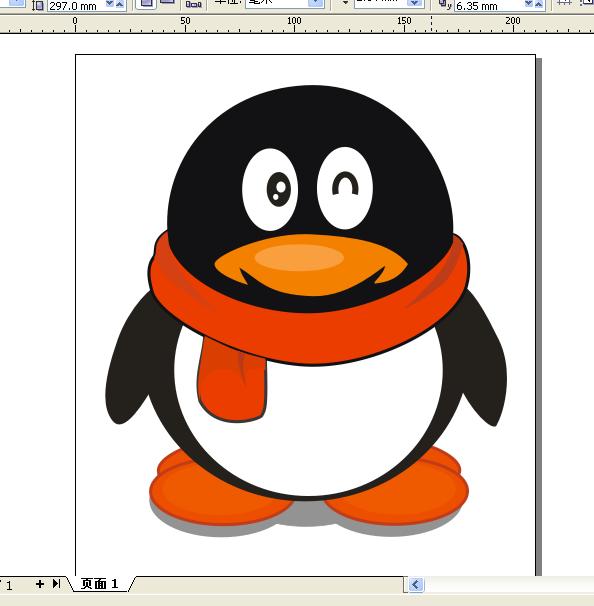Click the page height icon beside 297.0 mm
This screenshot has width=594, height=606.
[x=38, y=5]
